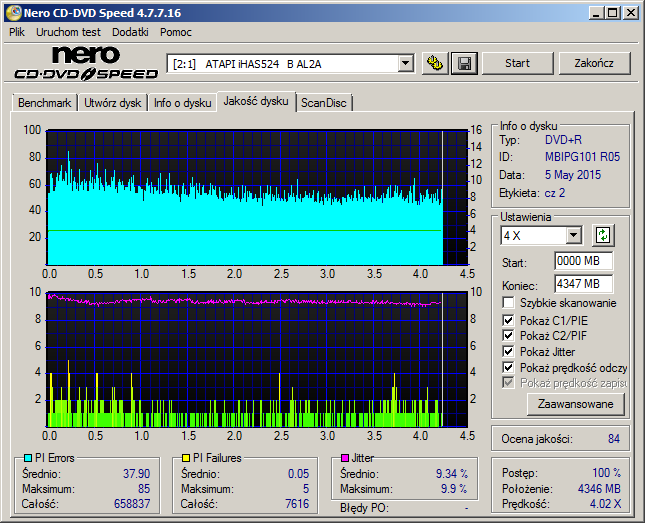Click the Położenie value 4346 MB

point(599,489)
